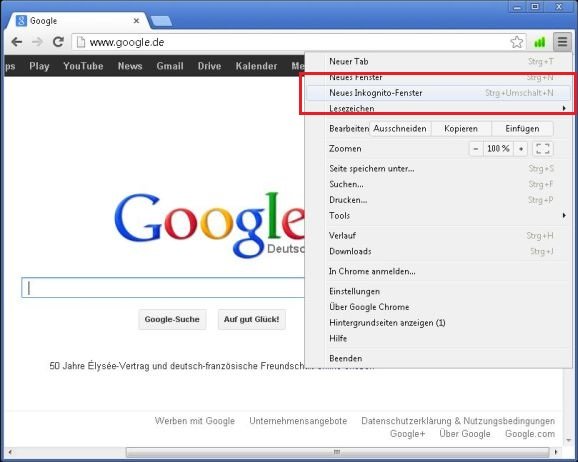
Task: Open a new tab with tab-strip button
Action: click(161, 21)
